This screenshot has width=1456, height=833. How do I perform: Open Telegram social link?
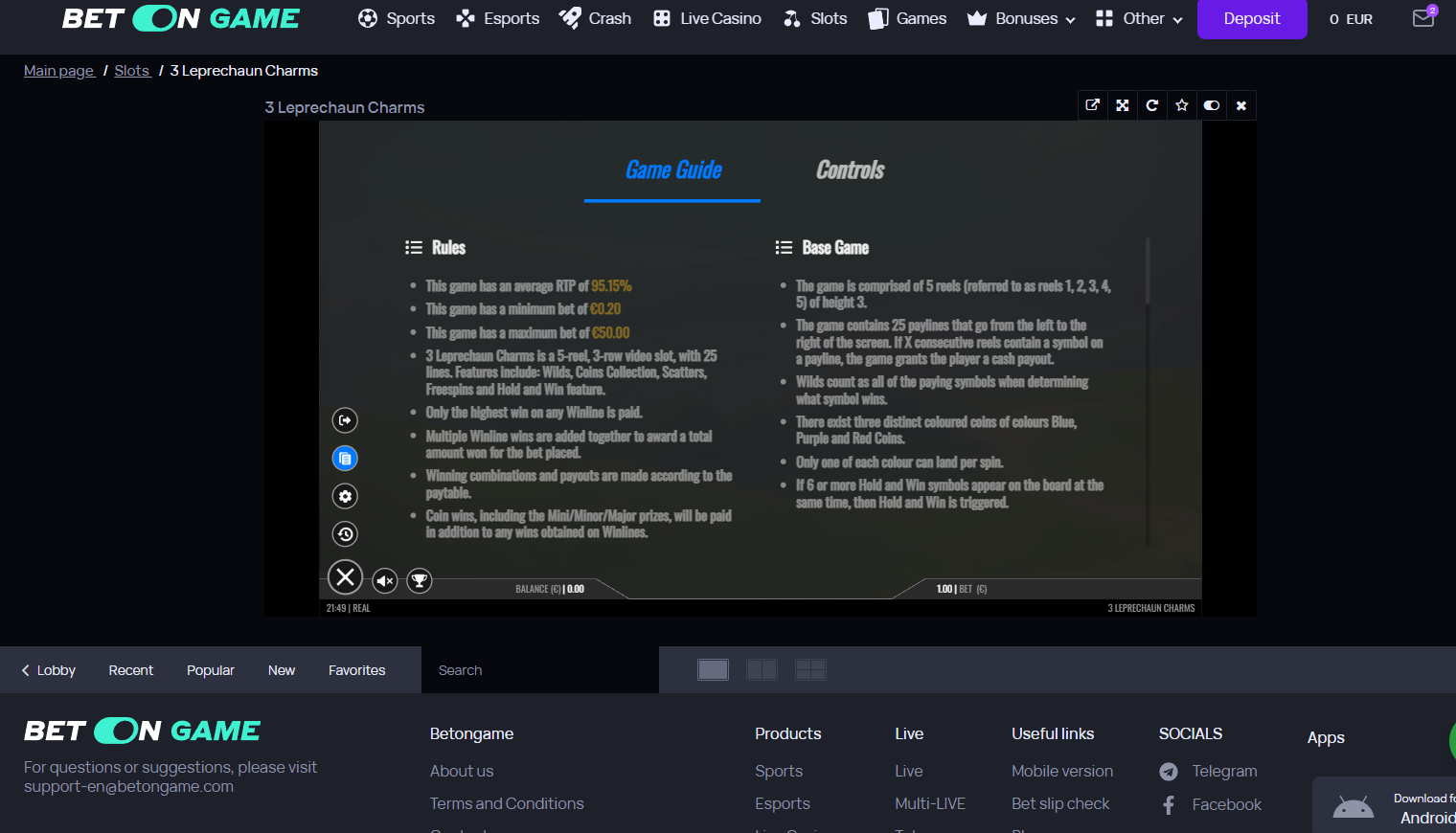click(1224, 771)
